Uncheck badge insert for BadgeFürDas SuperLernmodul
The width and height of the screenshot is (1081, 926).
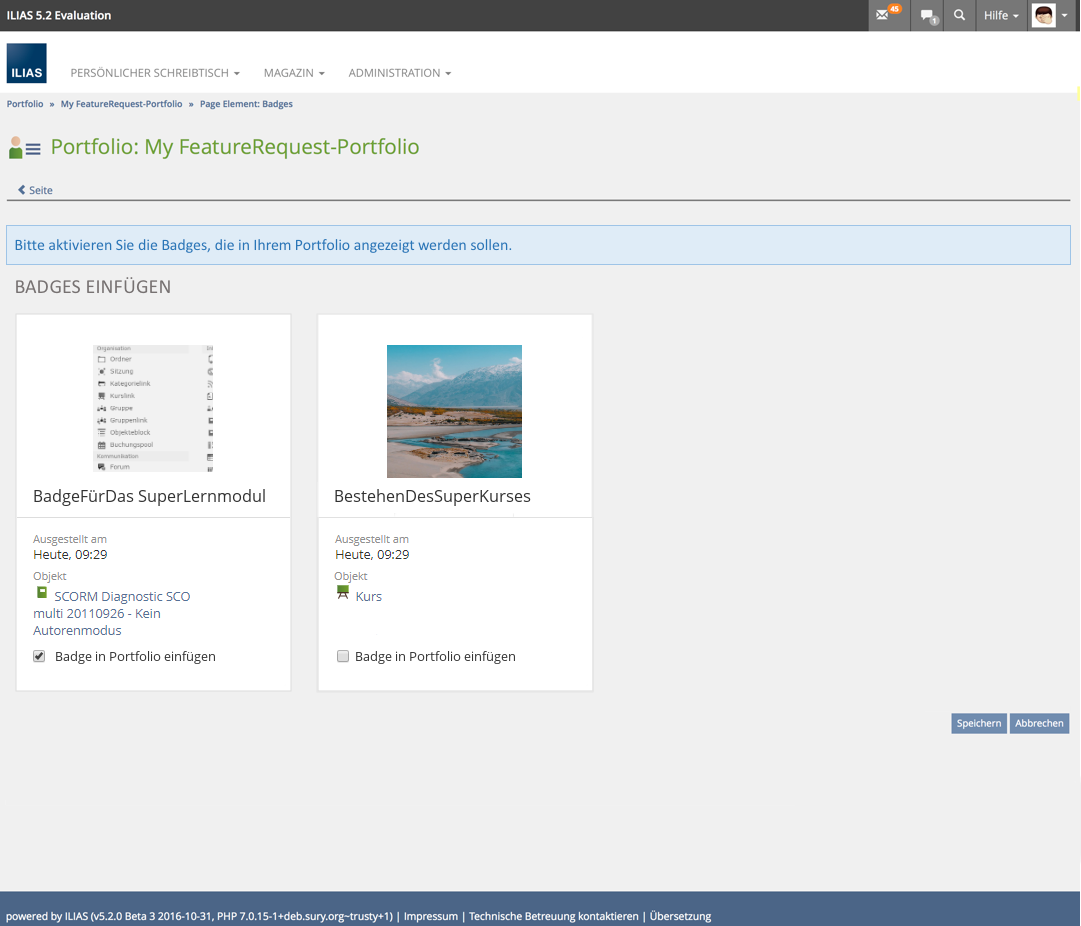(40, 657)
